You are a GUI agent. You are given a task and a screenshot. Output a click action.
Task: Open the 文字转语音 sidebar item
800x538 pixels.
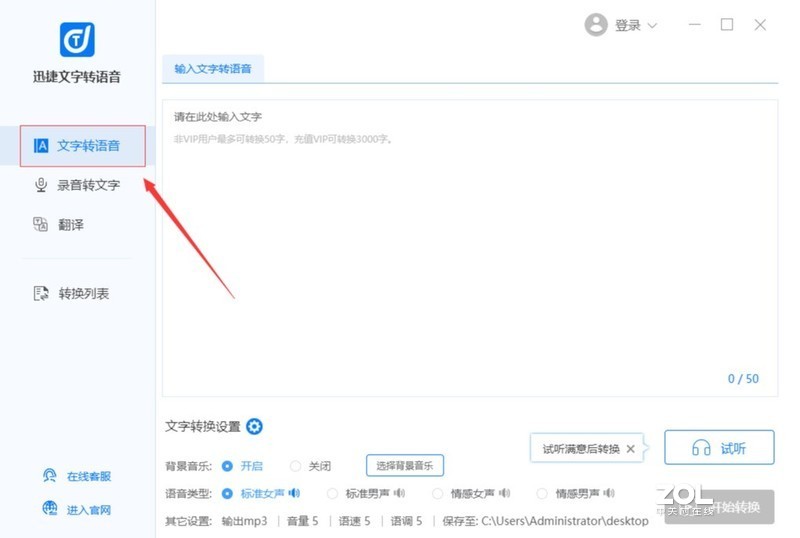[x=78, y=145]
